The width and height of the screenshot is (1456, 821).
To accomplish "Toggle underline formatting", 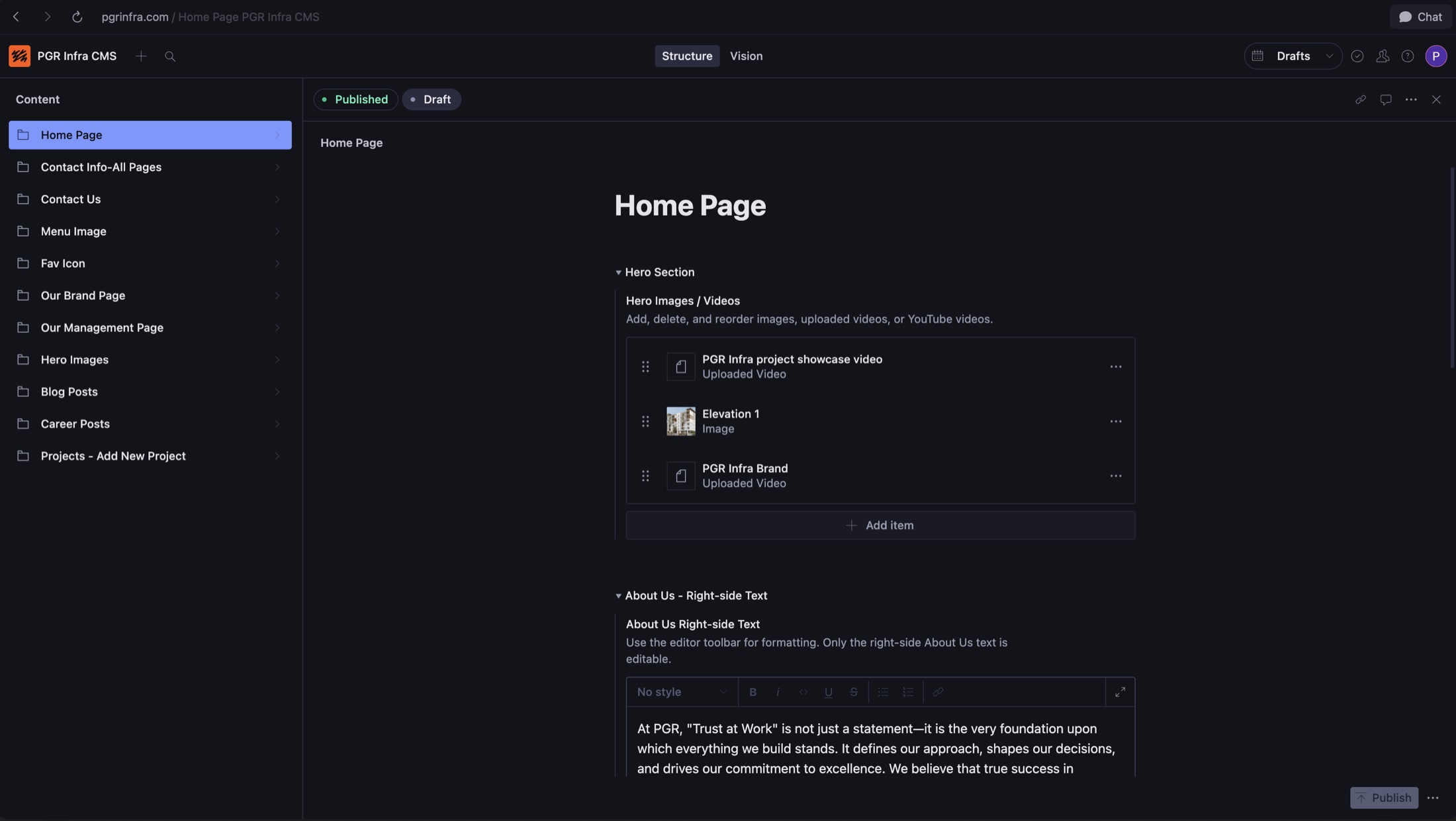I will click(x=828, y=692).
